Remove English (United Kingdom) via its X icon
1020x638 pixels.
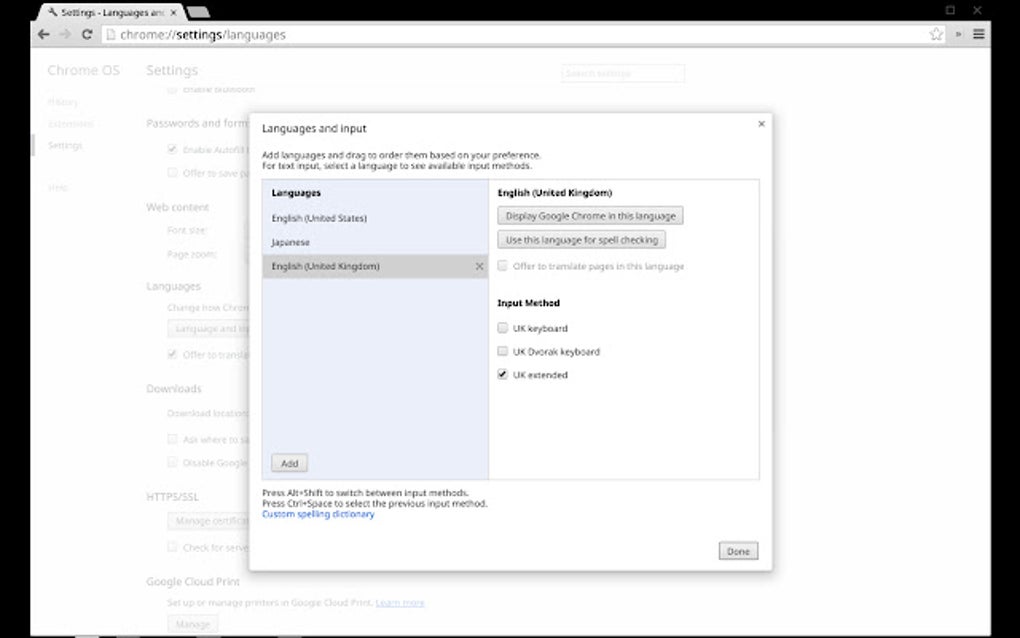pos(480,267)
